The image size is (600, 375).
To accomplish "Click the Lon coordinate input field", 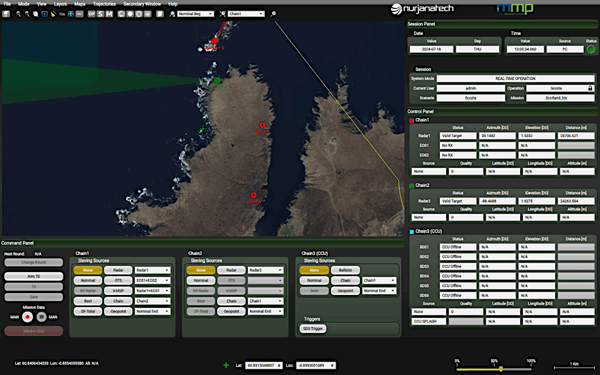I will coord(316,365).
